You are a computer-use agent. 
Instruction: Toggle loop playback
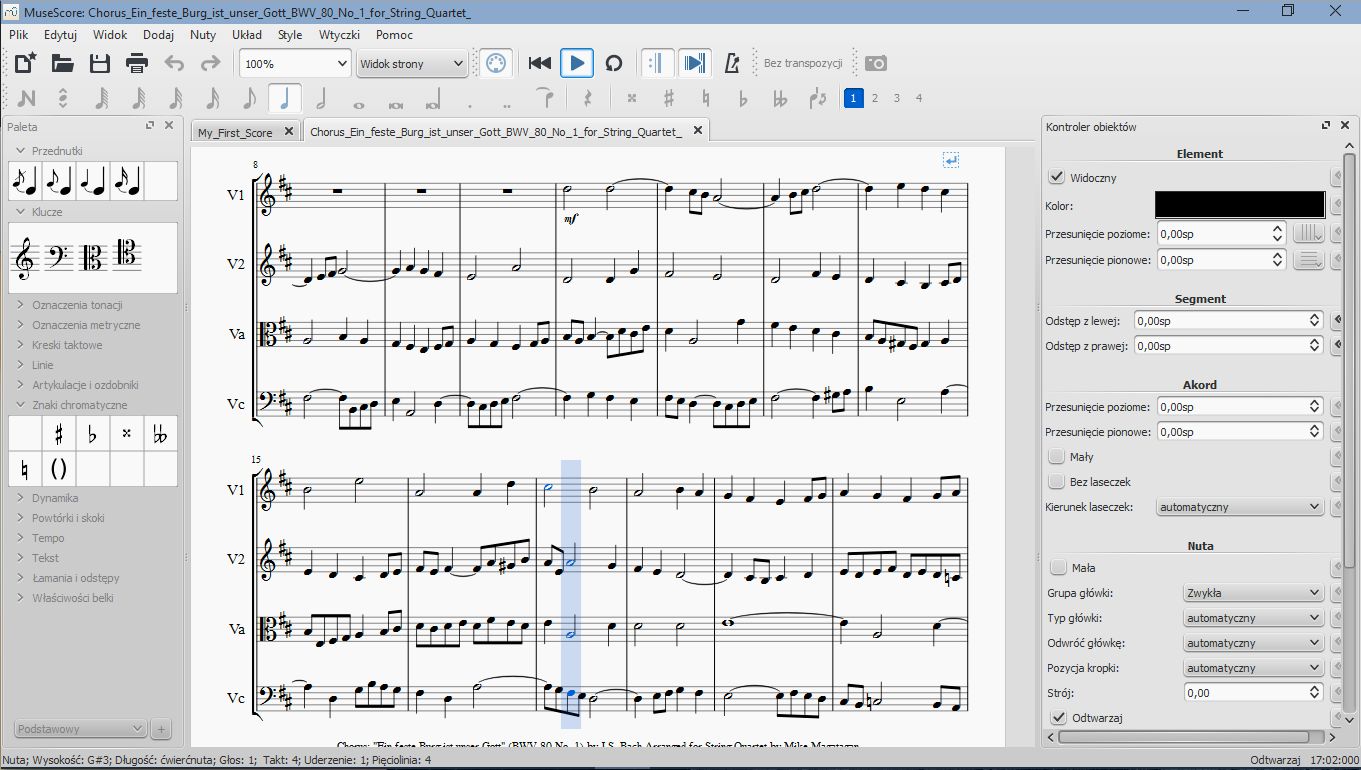(x=614, y=63)
